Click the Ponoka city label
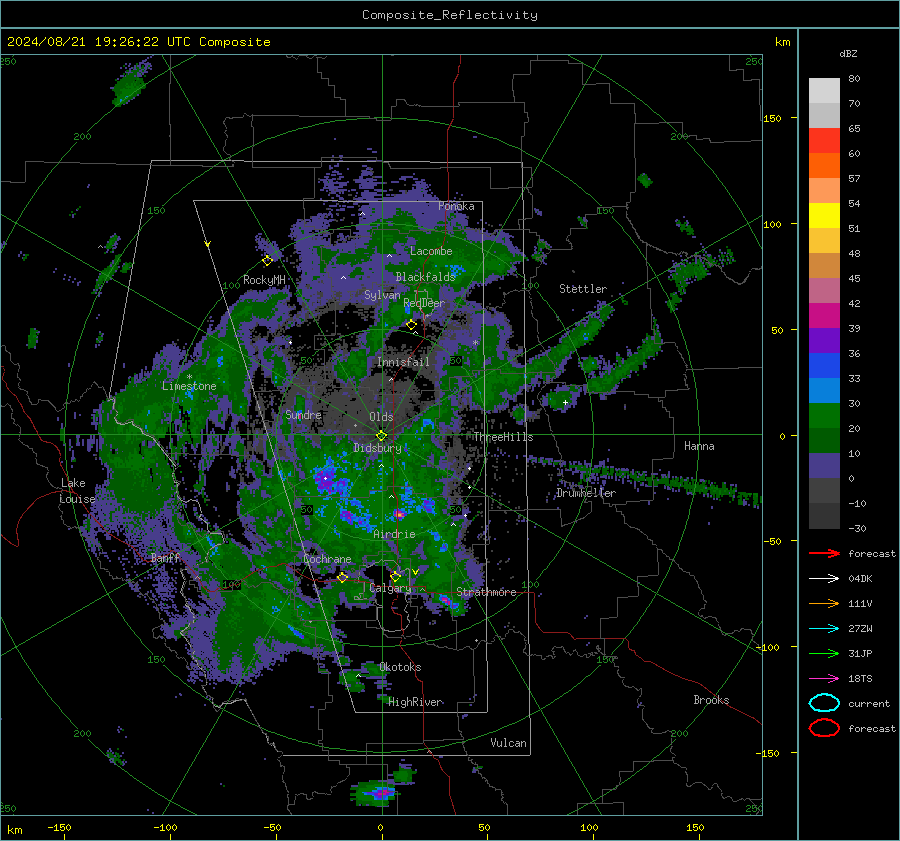This screenshot has width=900, height=841. point(456,206)
